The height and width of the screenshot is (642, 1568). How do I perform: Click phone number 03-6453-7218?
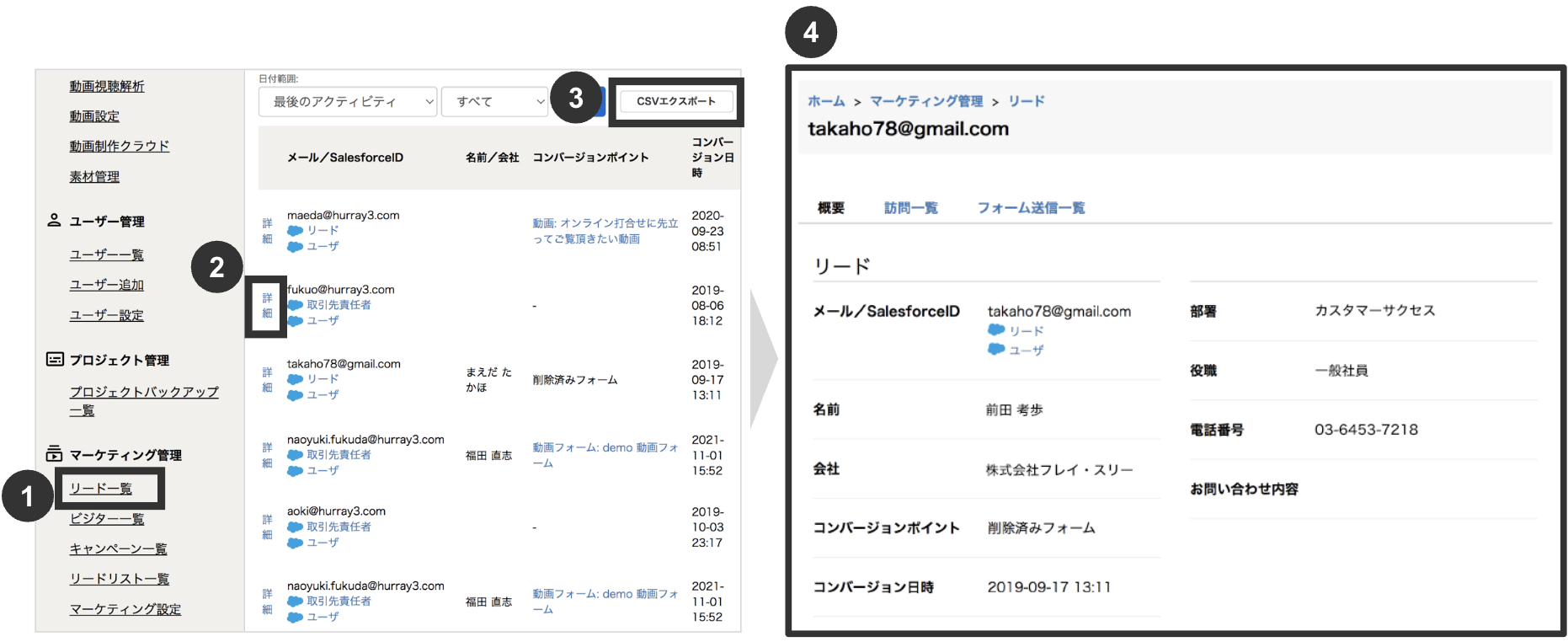tap(1366, 430)
